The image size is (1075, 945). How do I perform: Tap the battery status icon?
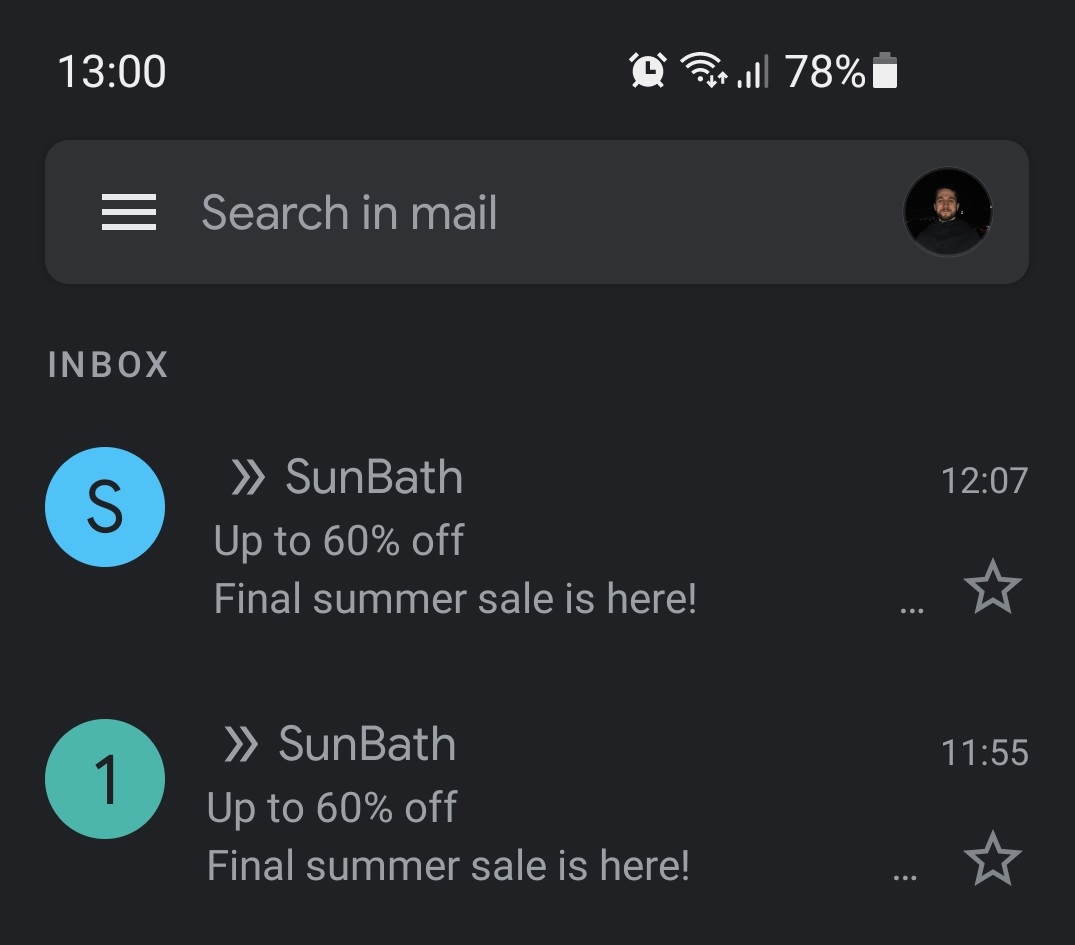(885, 72)
